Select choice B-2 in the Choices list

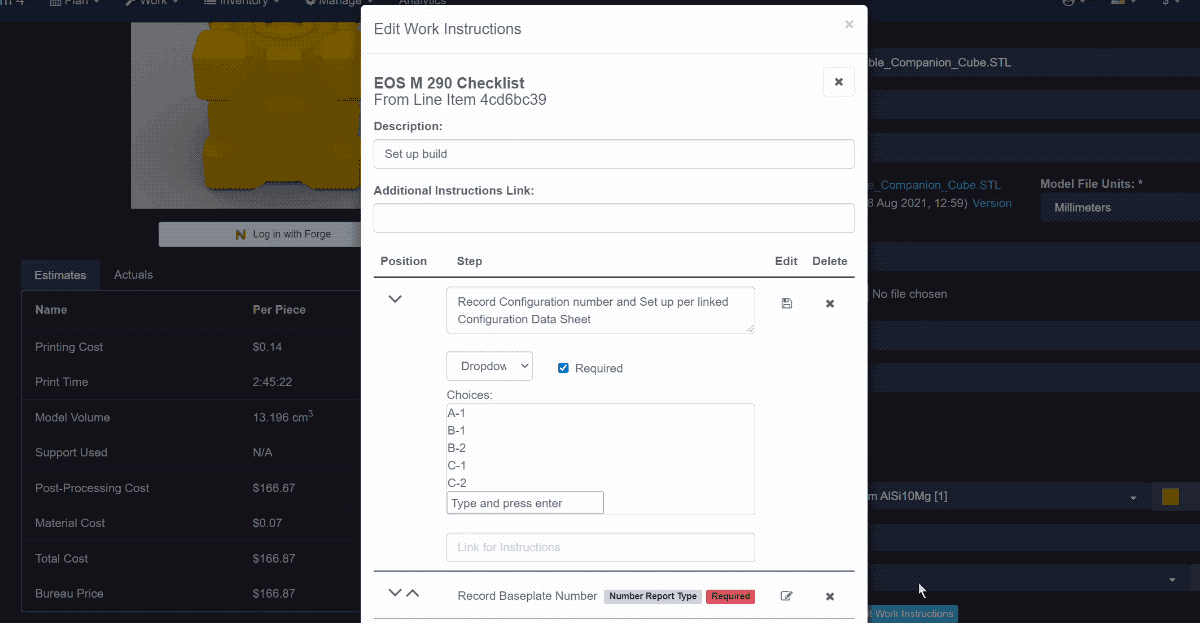[x=456, y=448]
